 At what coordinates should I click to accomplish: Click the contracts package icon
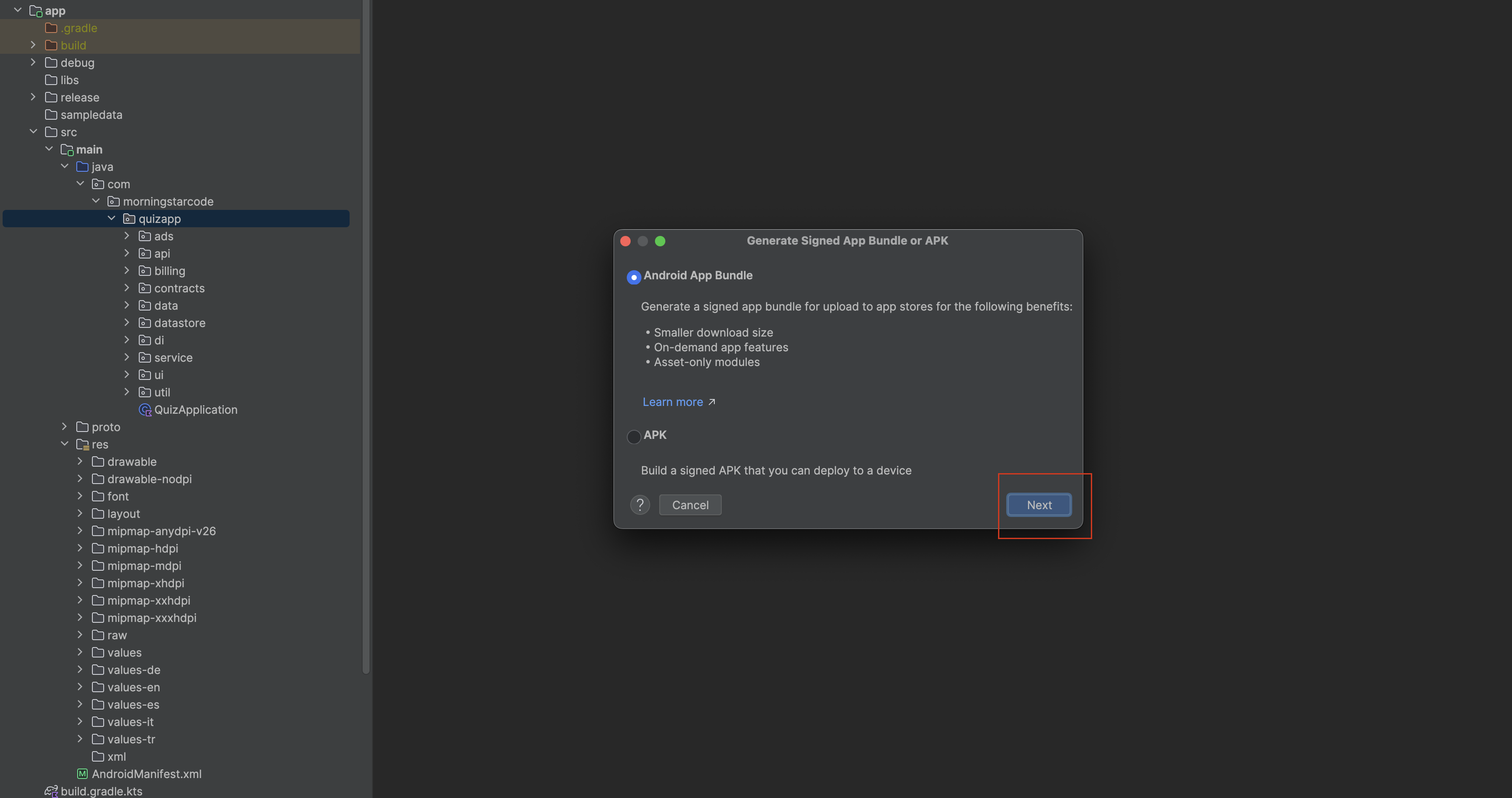click(x=144, y=288)
